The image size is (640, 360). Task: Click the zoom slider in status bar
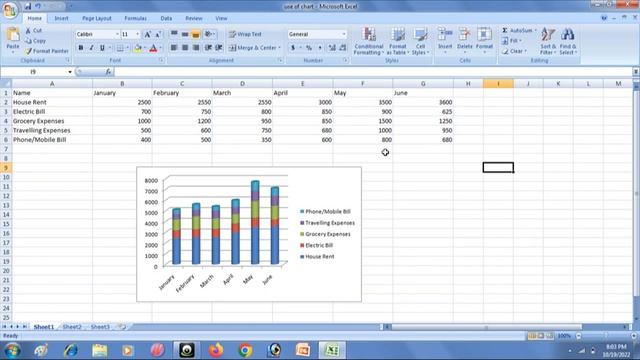click(x=606, y=336)
